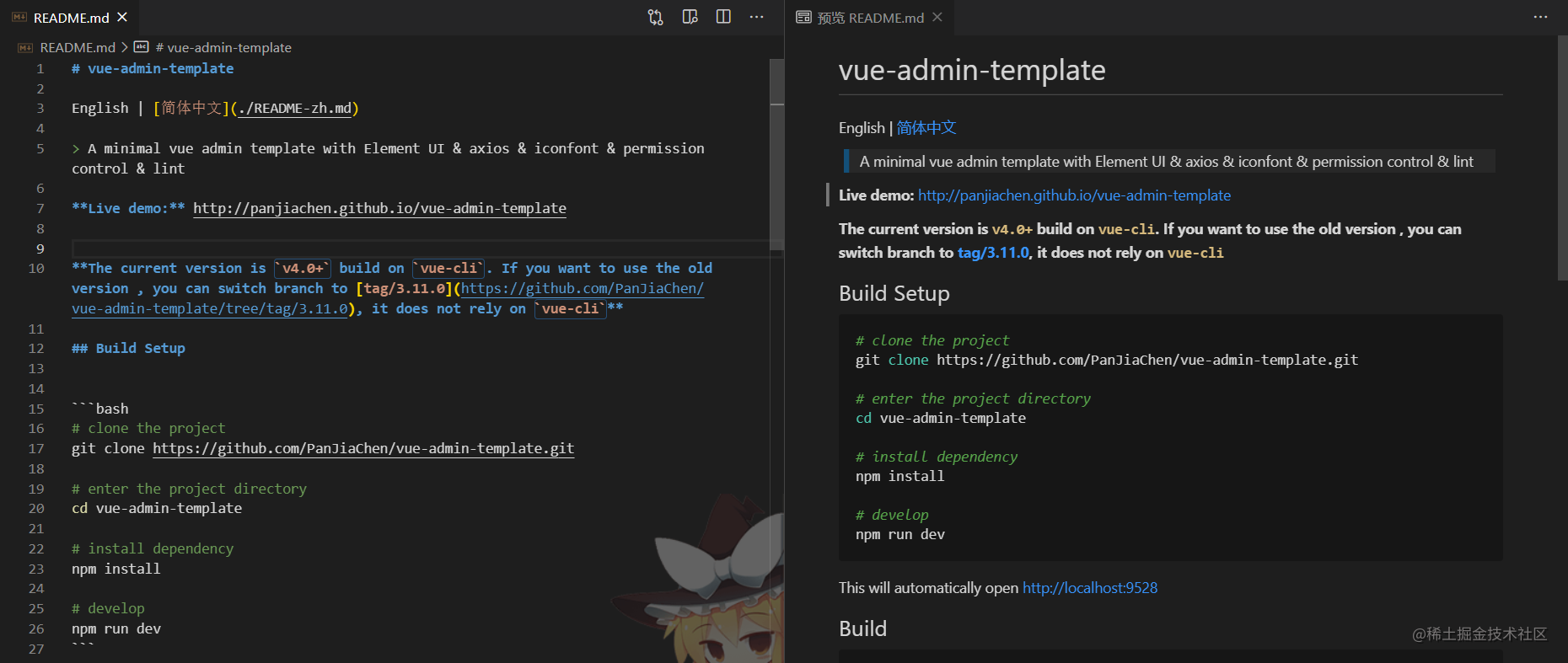Click '# vue-admin-template' heading on line 1
The image size is (1568, 663).
pos(153,68)
